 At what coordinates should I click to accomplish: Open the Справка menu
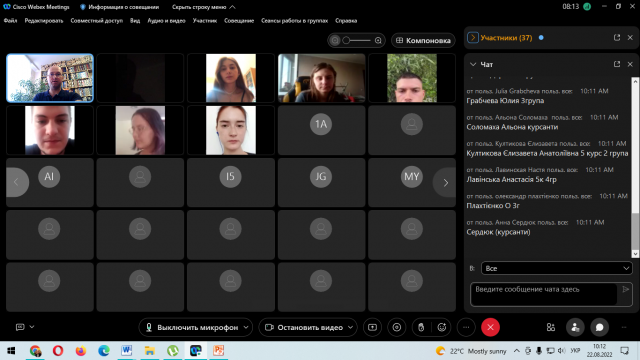[346, 20]
